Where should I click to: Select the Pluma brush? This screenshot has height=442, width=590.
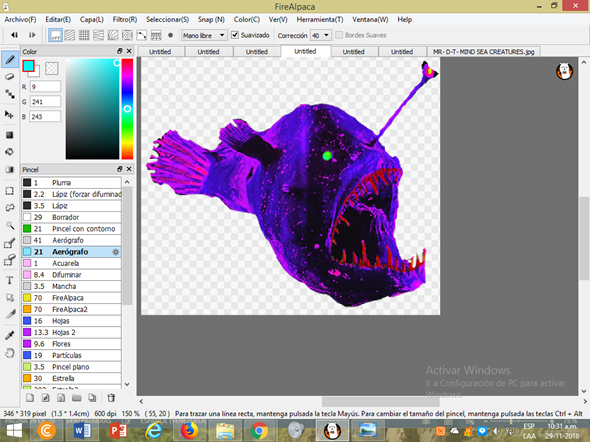[x=71, y=183]
